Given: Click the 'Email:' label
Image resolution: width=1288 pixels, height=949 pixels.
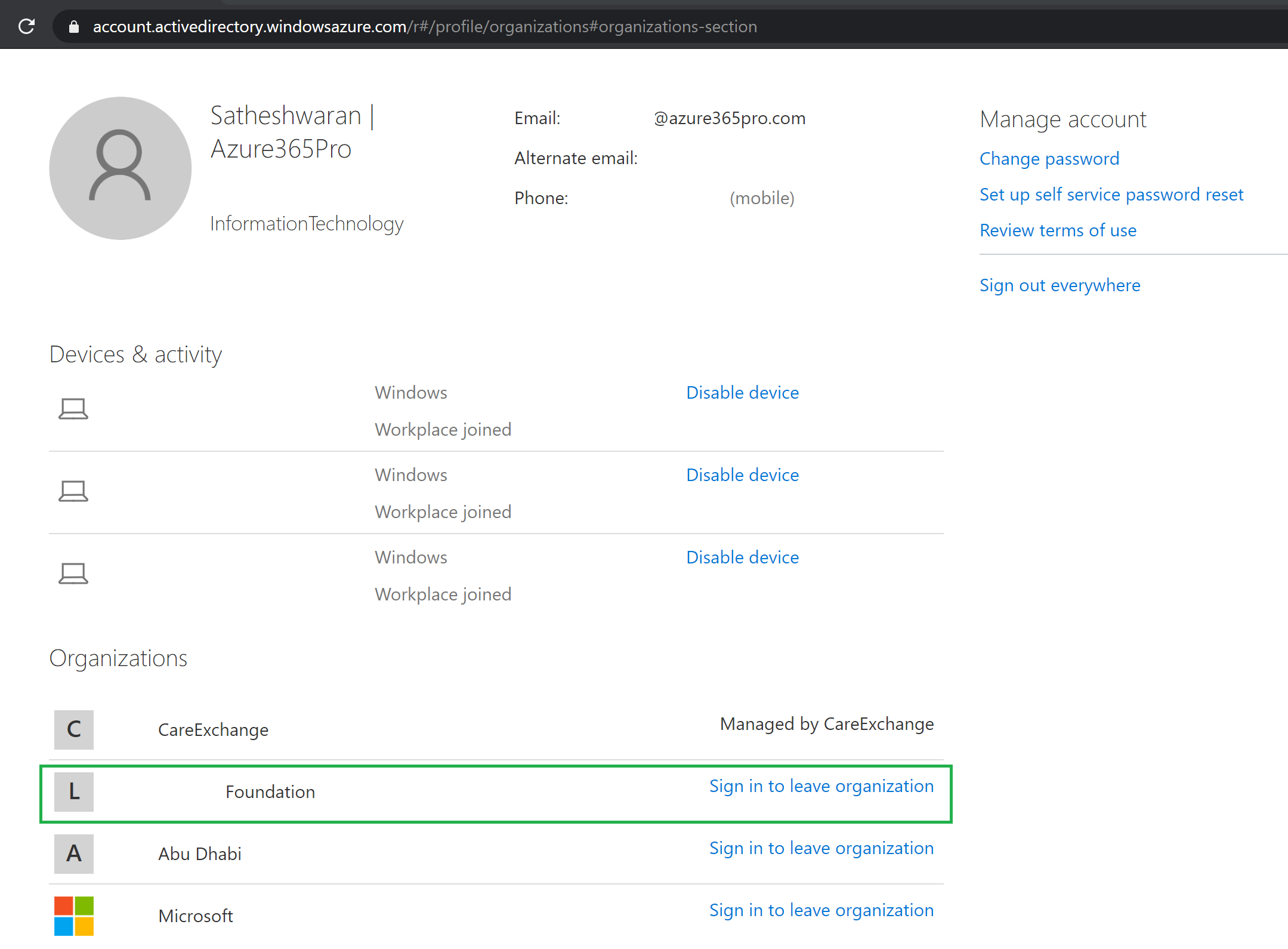Looking at the screenshot, I should tap(537, 118).
